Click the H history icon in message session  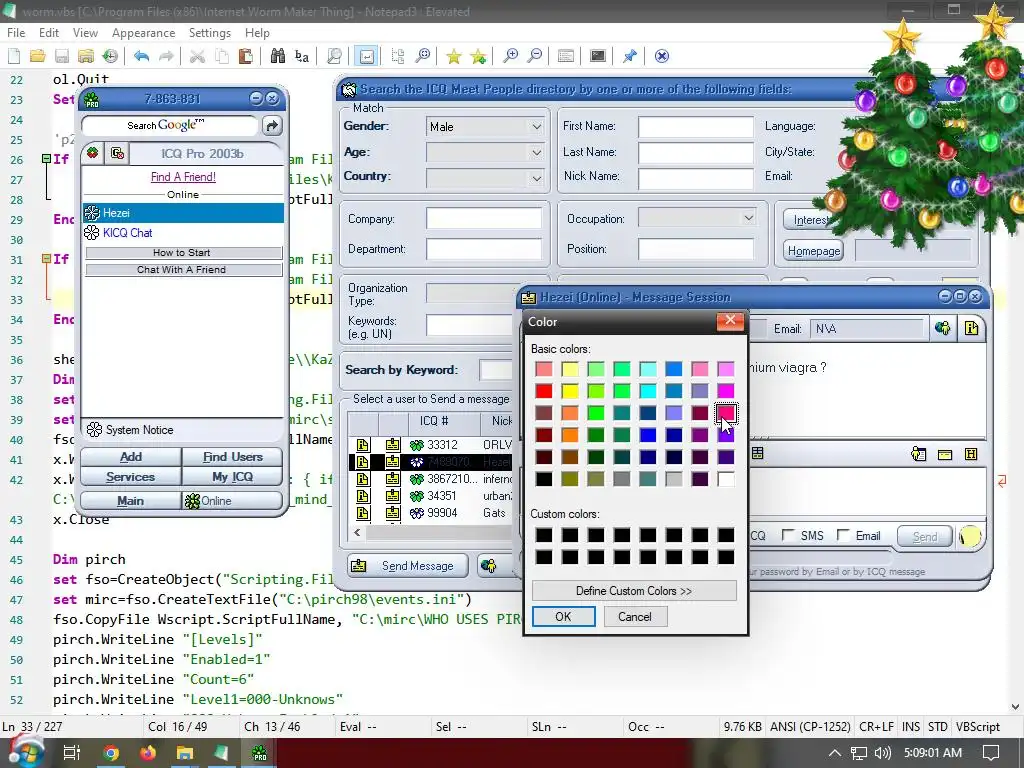click(x=971, y=454)
